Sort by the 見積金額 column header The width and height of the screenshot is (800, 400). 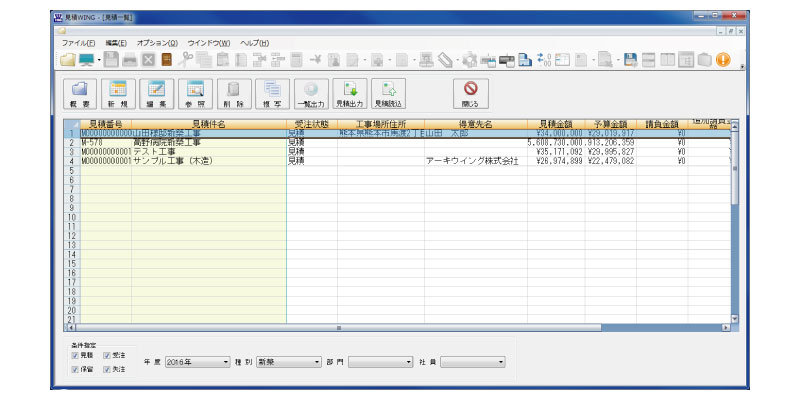tap(552, 123)
